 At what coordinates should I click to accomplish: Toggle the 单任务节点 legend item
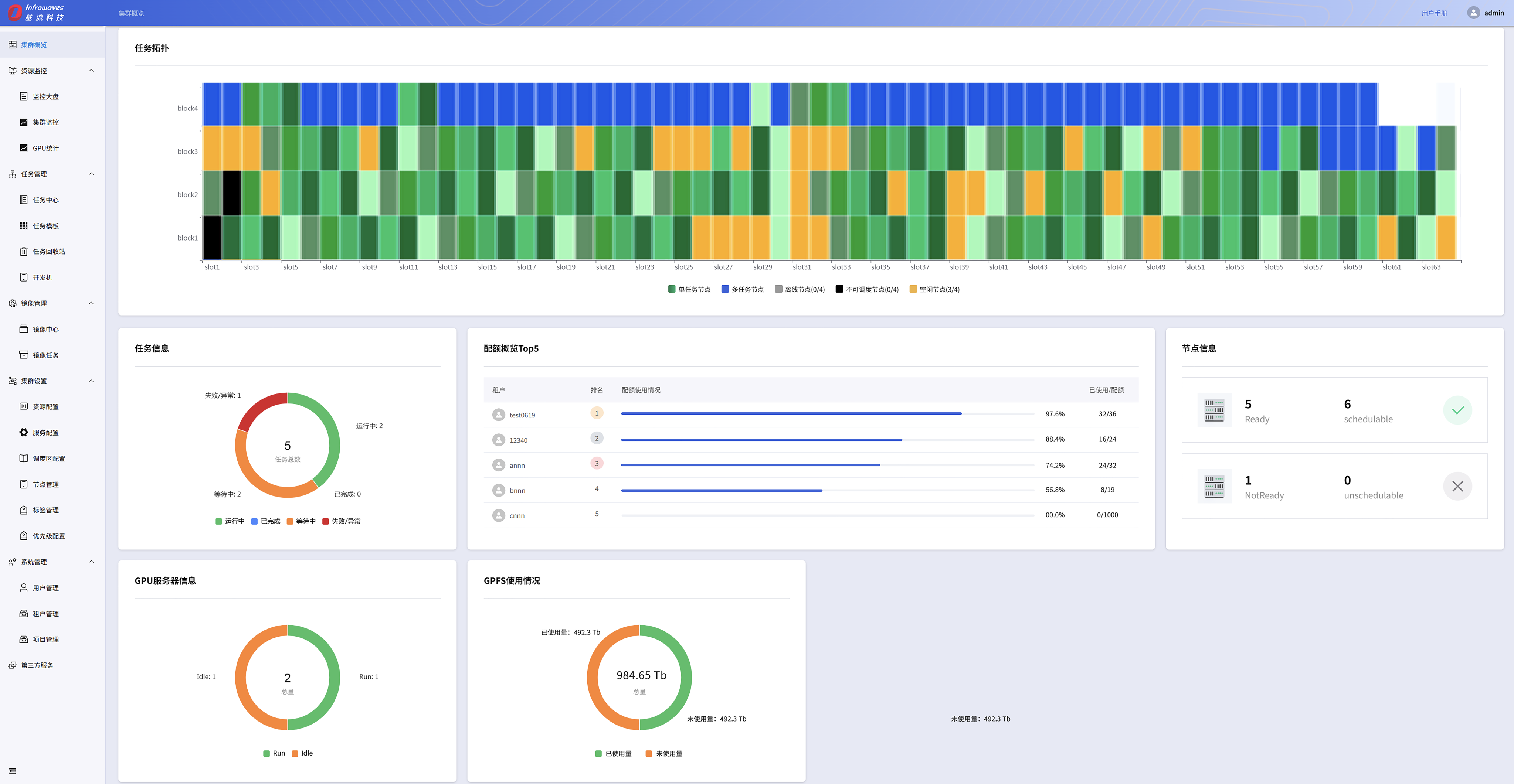[x=689, y=290]
